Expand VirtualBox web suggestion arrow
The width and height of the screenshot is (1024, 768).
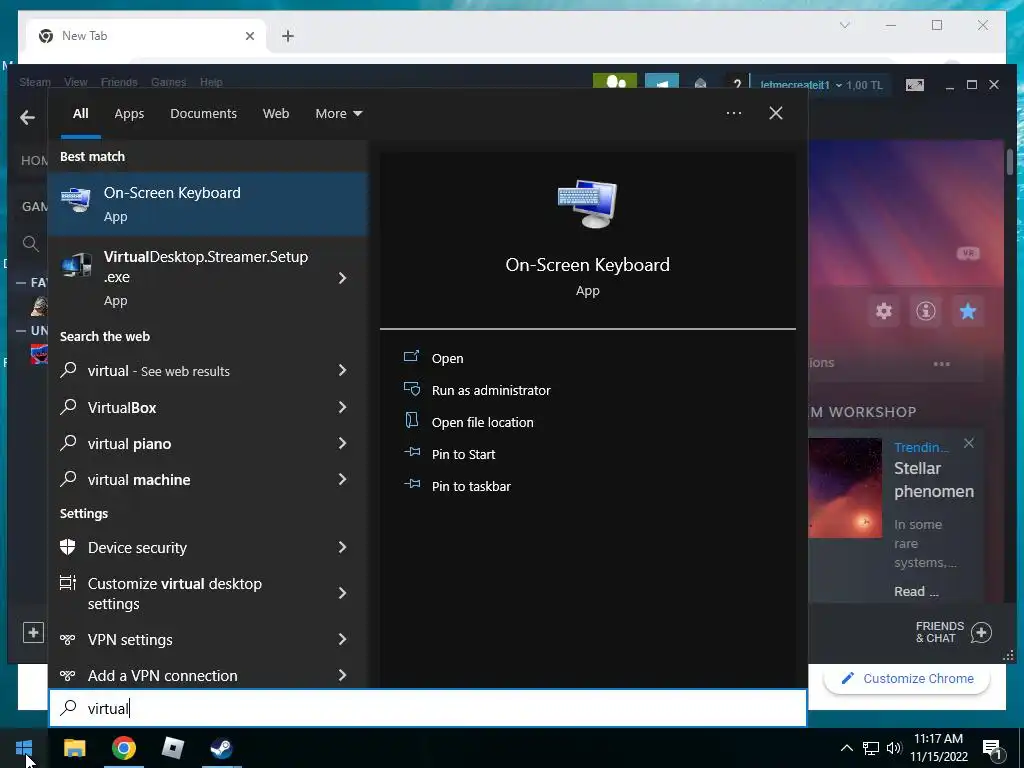pyautogui.click(x=342, y=407)
